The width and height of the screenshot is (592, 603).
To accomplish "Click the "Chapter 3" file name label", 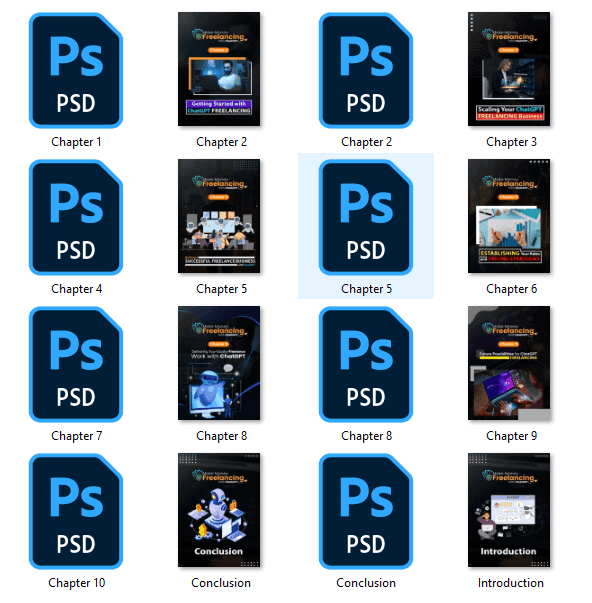I will (511, 142).
